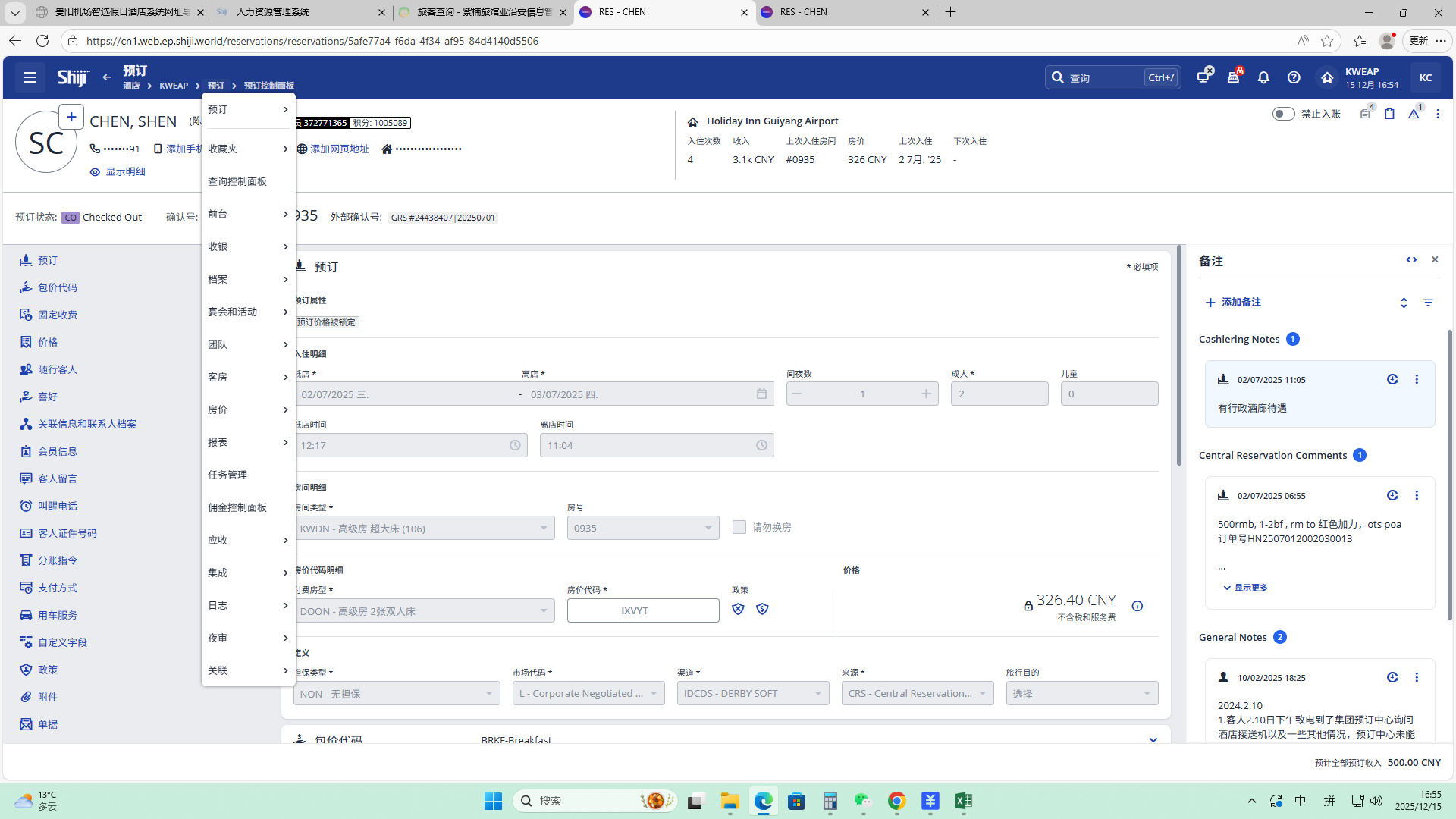This screenshot has height=819, width=1456.
Task: Click the main form vertical scrollbar
Action: click(x=1179, y=356)
